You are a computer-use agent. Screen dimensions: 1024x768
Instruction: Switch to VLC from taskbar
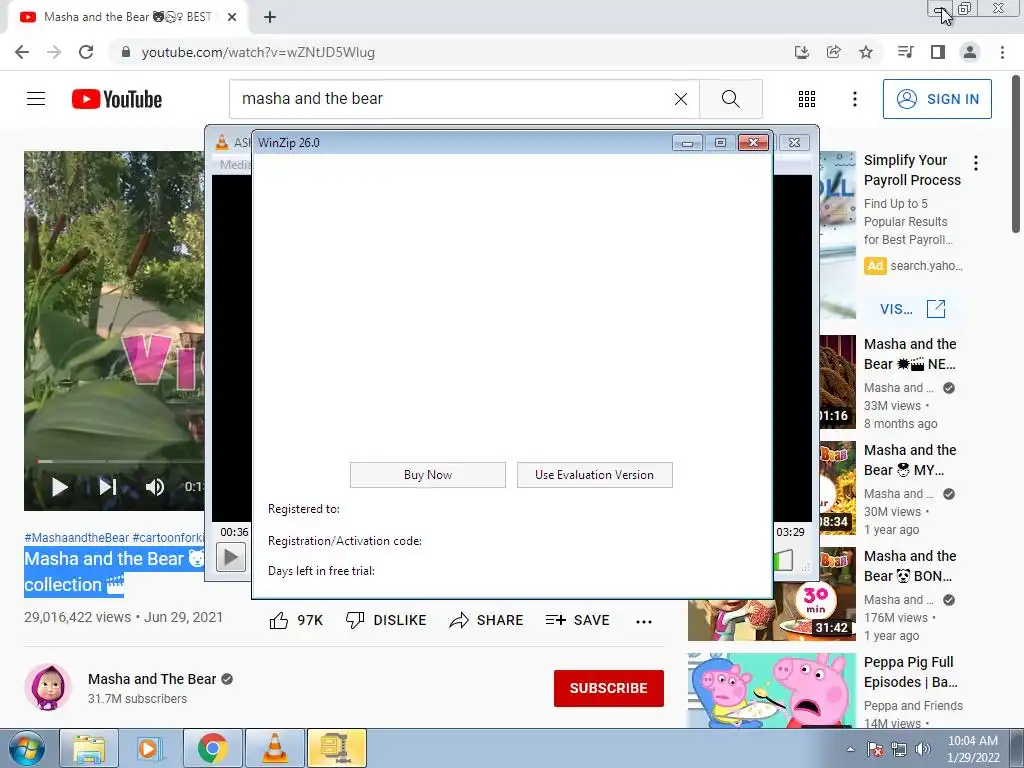pos(274,748)
